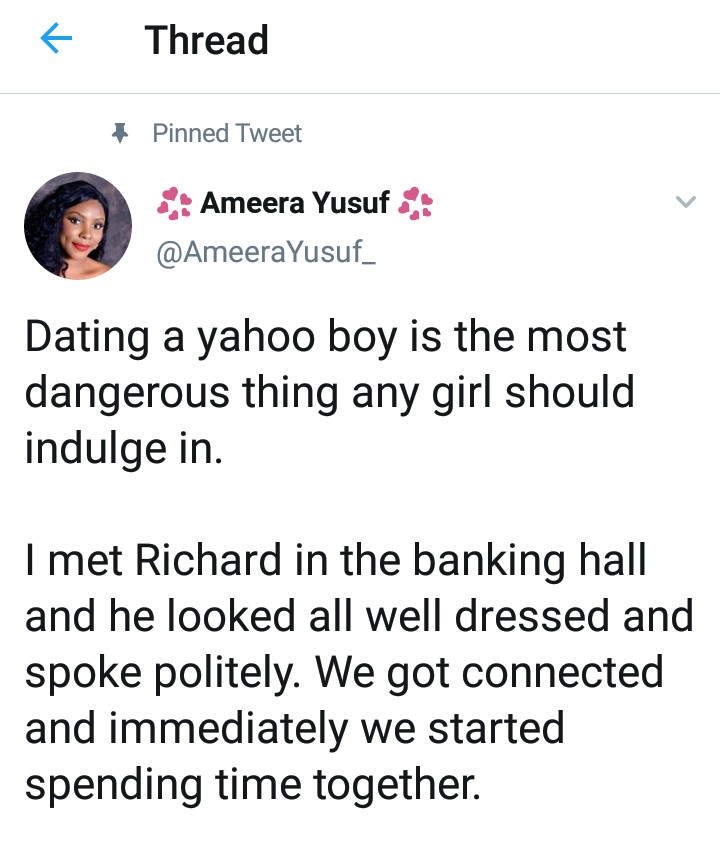
Task: Open the Ameera Yusuf display name
Action: tap(295, 205)
